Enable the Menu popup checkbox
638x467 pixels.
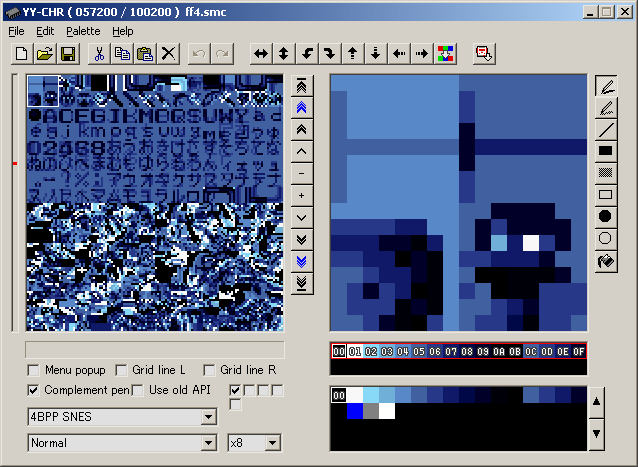click(x=34, y=371)
